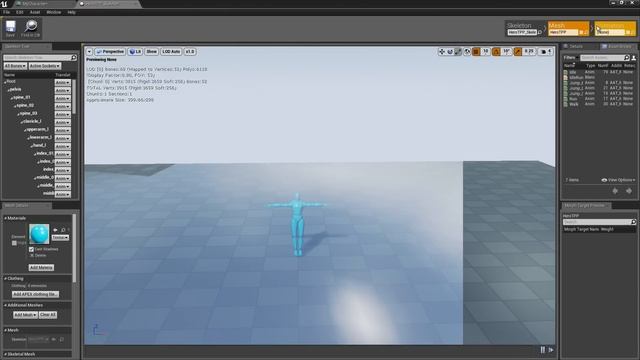Screen dimensions: 640x360
Task: Click the Clear All button
Action: point(48,315)
